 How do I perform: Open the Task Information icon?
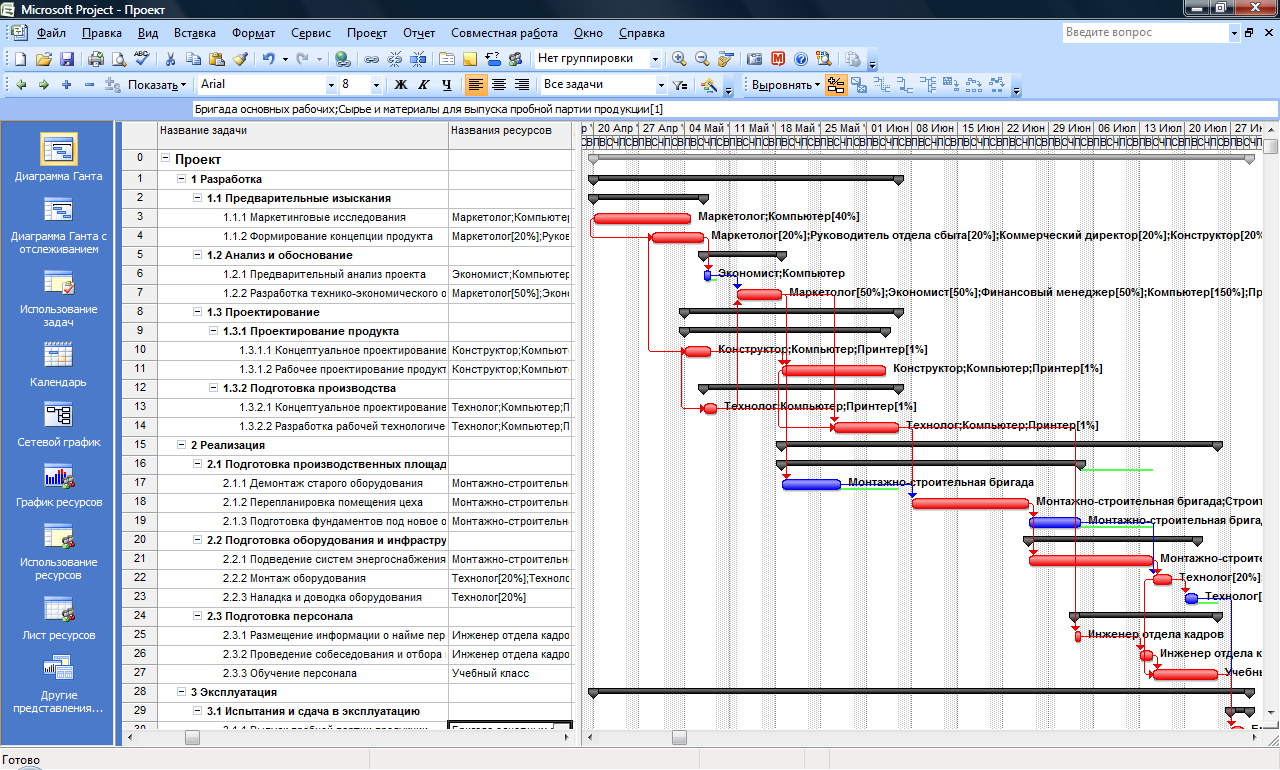pyautogui.click(x=446, y=59)
